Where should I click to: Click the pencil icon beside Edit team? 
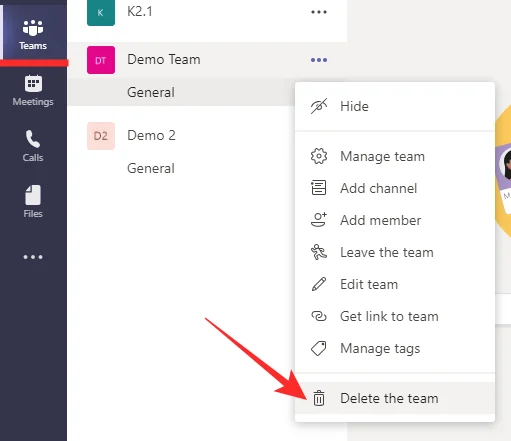click(319, 284)
